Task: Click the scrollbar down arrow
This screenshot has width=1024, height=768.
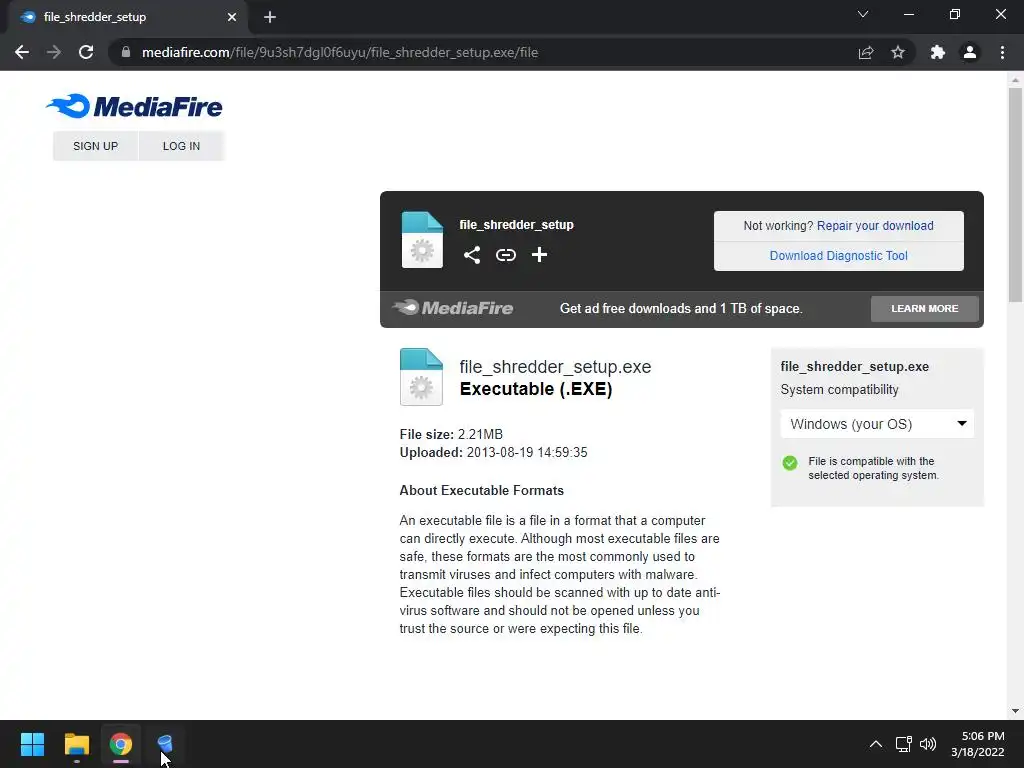Action: 1015,711
